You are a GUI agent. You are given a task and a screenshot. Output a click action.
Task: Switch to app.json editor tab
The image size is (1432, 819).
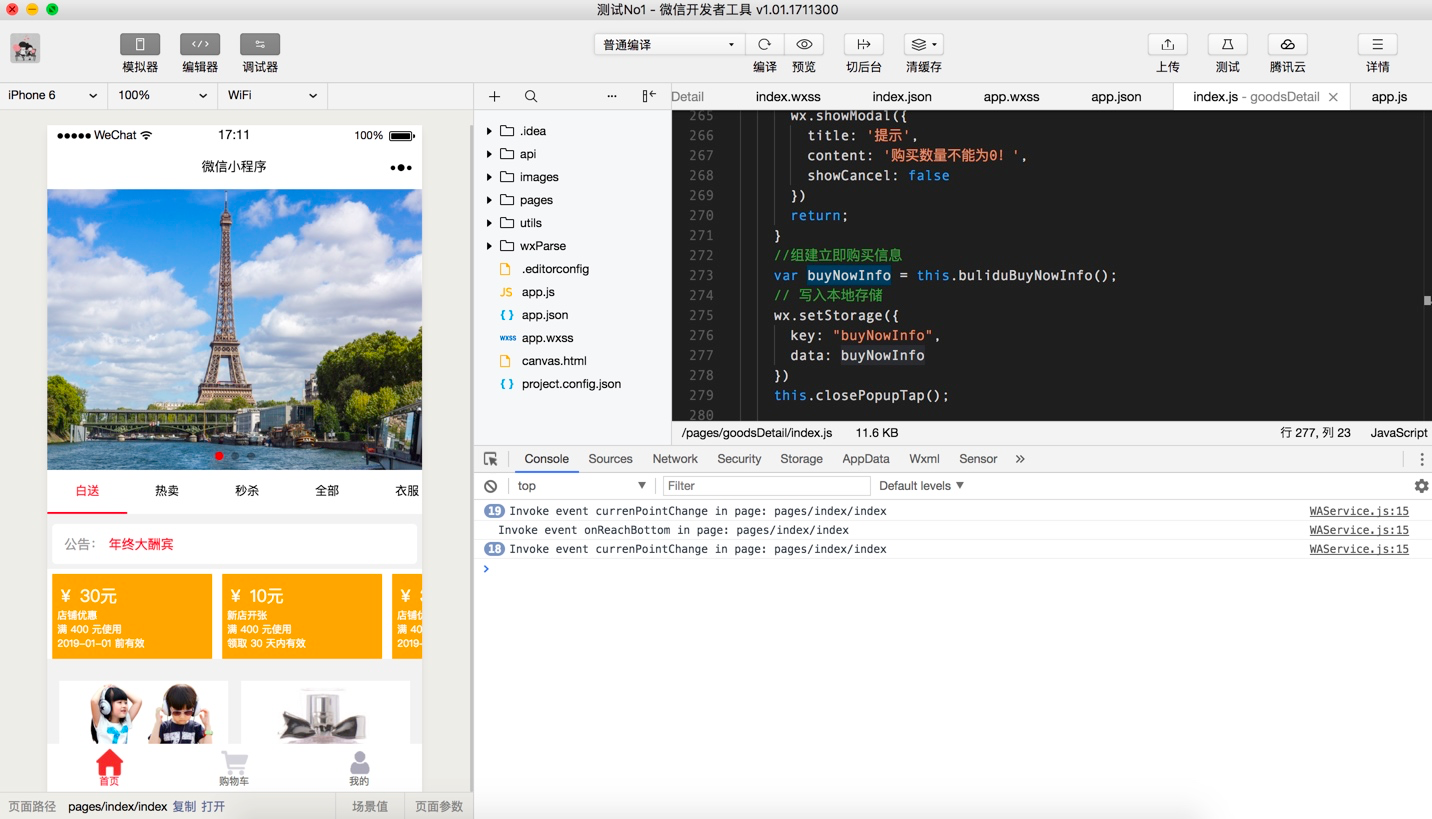[1116, 97]
